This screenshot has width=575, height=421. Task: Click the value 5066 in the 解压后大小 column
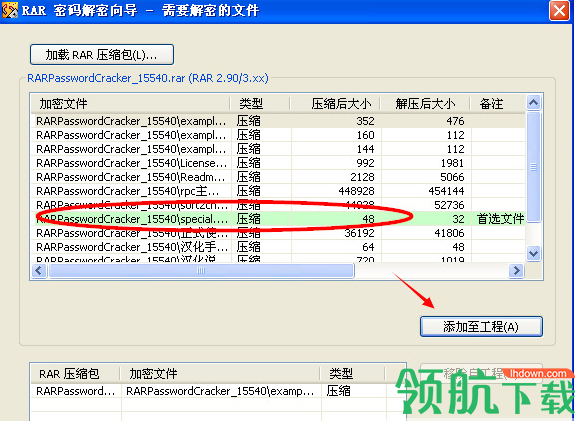[452, 177]
